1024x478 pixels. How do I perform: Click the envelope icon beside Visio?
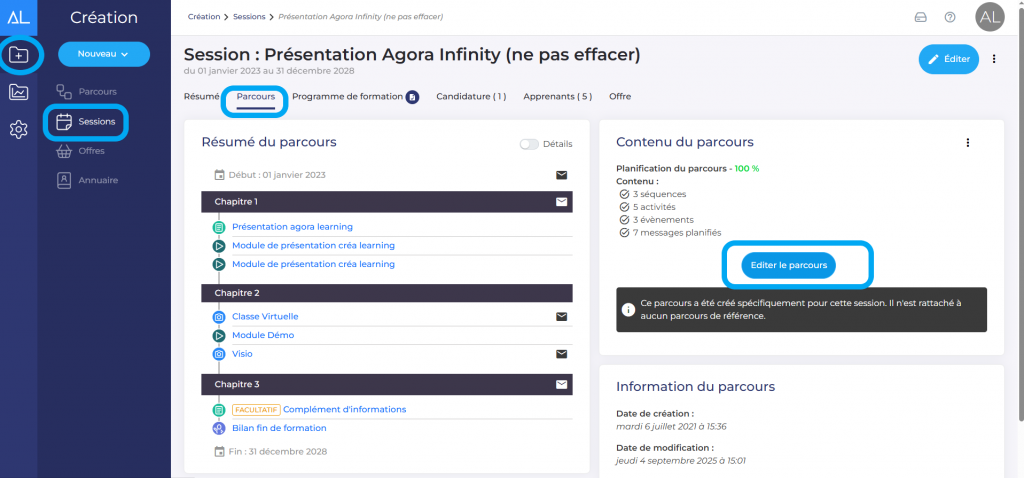(x=562, y=354)
